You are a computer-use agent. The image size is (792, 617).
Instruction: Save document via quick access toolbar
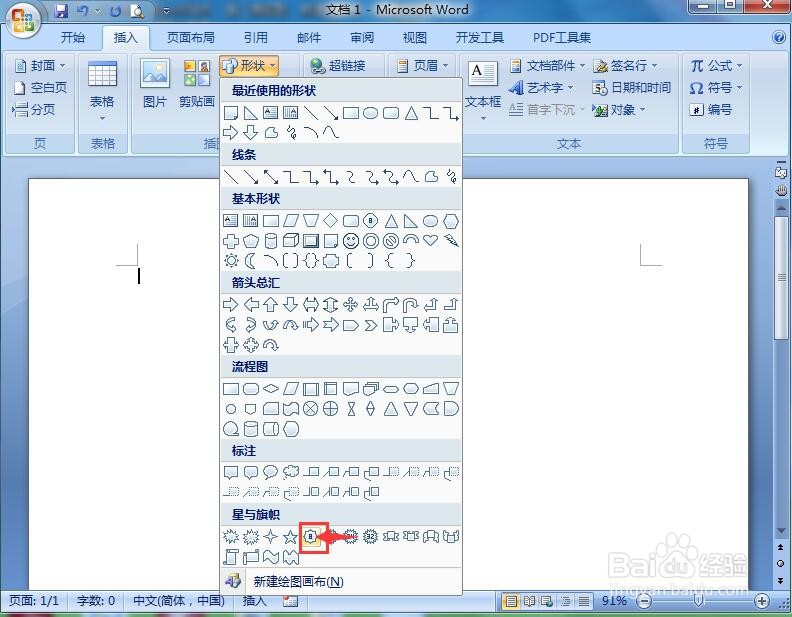(x=62, y=11)
